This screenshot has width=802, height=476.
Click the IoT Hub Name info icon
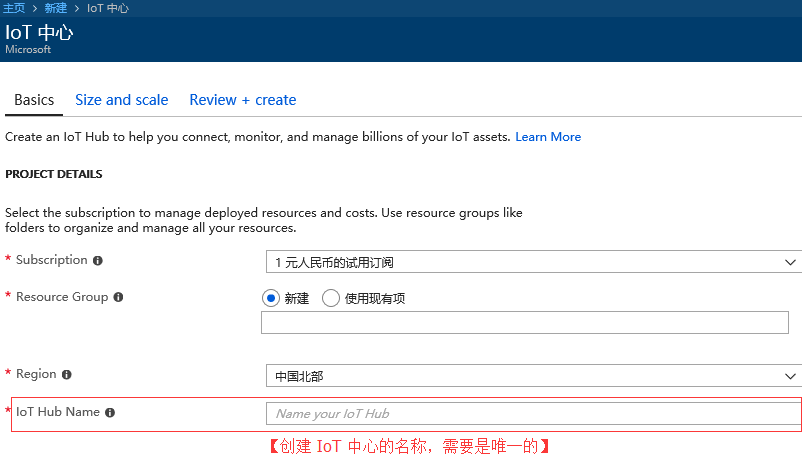[x=110, y=413]
